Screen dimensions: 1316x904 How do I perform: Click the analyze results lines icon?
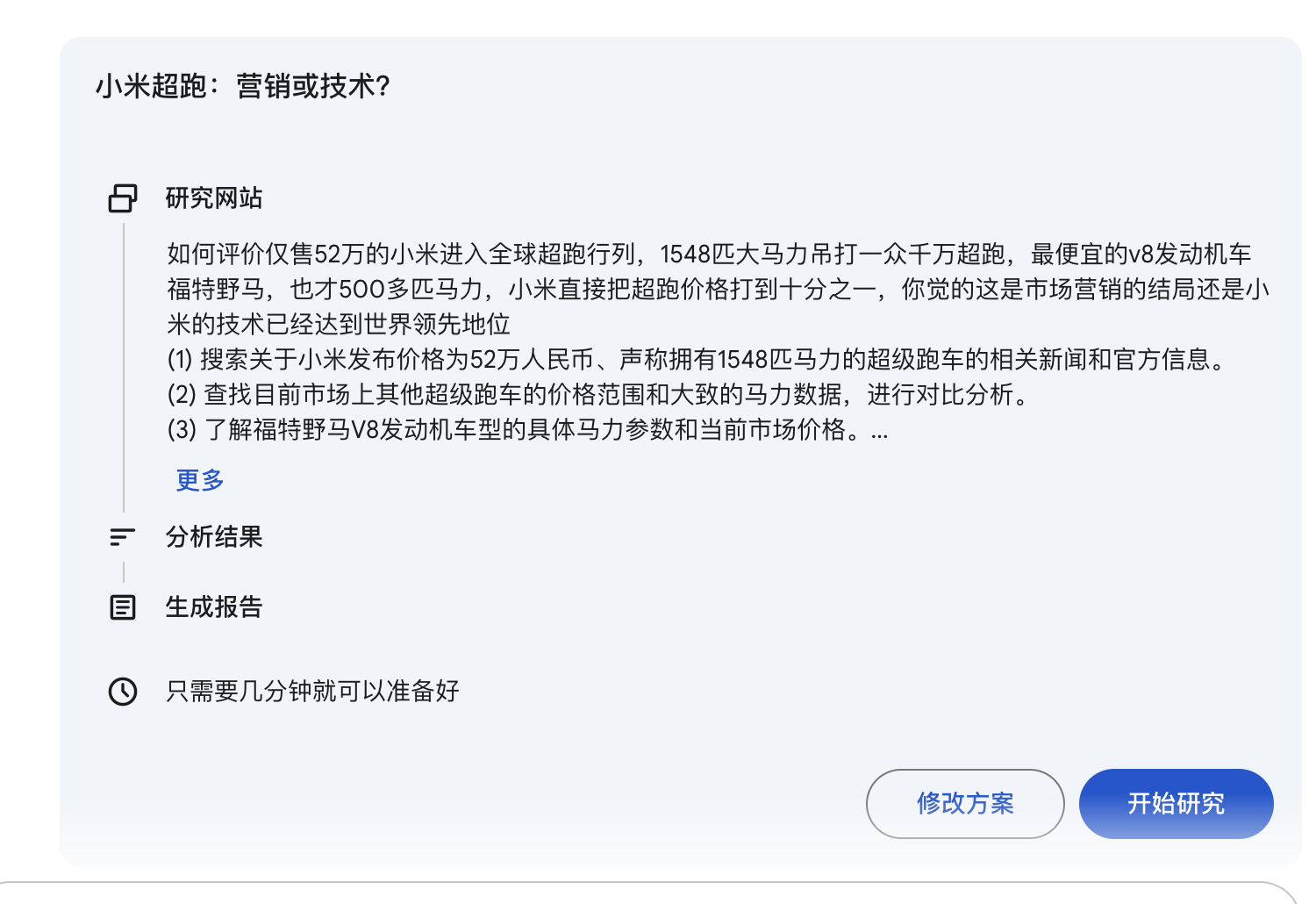point(122,537)
